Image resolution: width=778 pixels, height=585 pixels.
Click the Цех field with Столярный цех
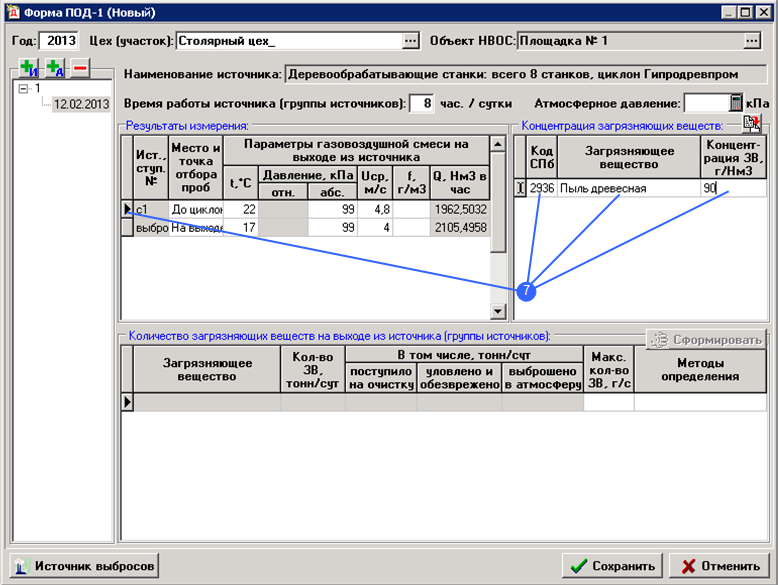(289, 41)
